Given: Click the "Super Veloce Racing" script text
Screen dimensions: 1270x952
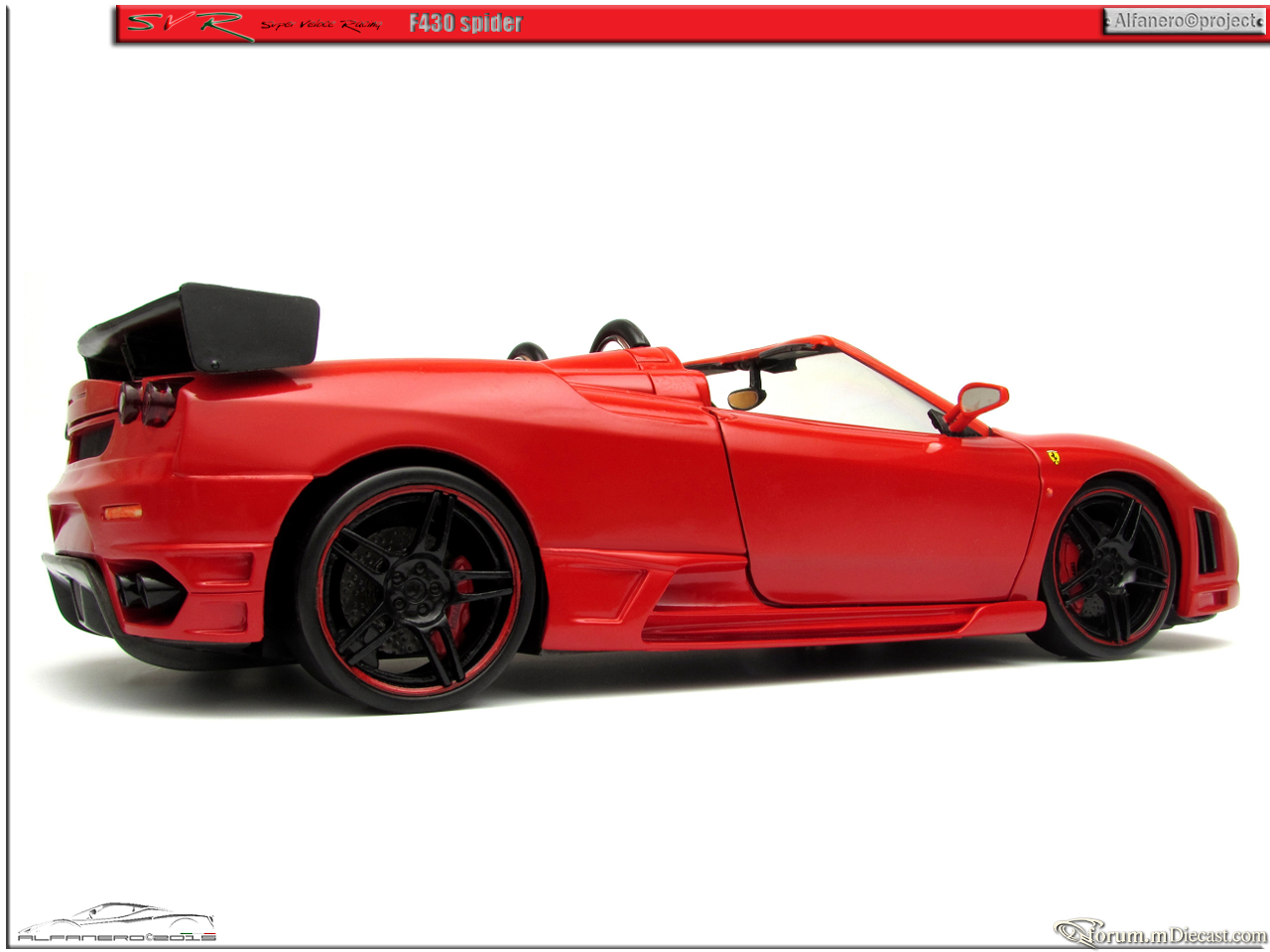Looking at the screenshot, I should click(x=320, y=25).
